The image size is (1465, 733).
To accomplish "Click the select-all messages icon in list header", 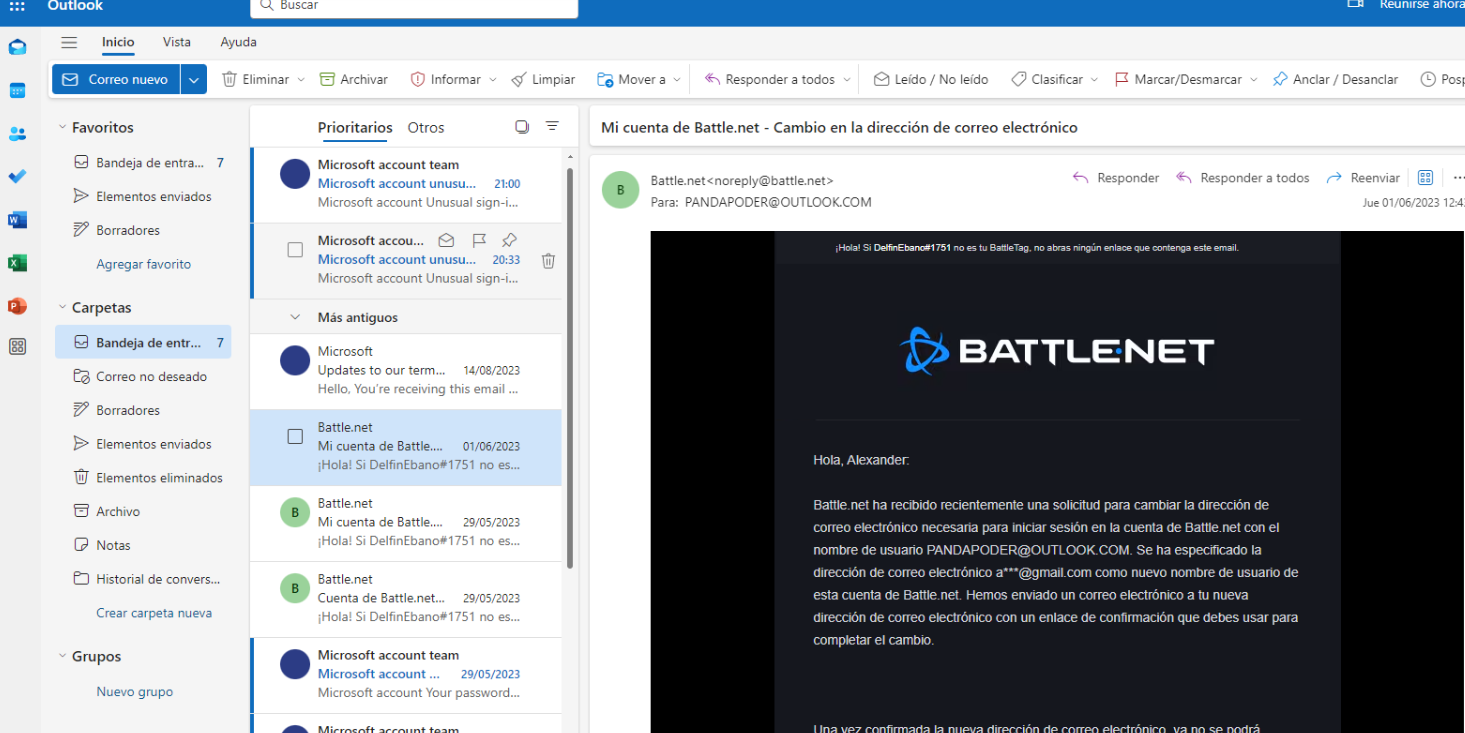I will click(521, 127).
